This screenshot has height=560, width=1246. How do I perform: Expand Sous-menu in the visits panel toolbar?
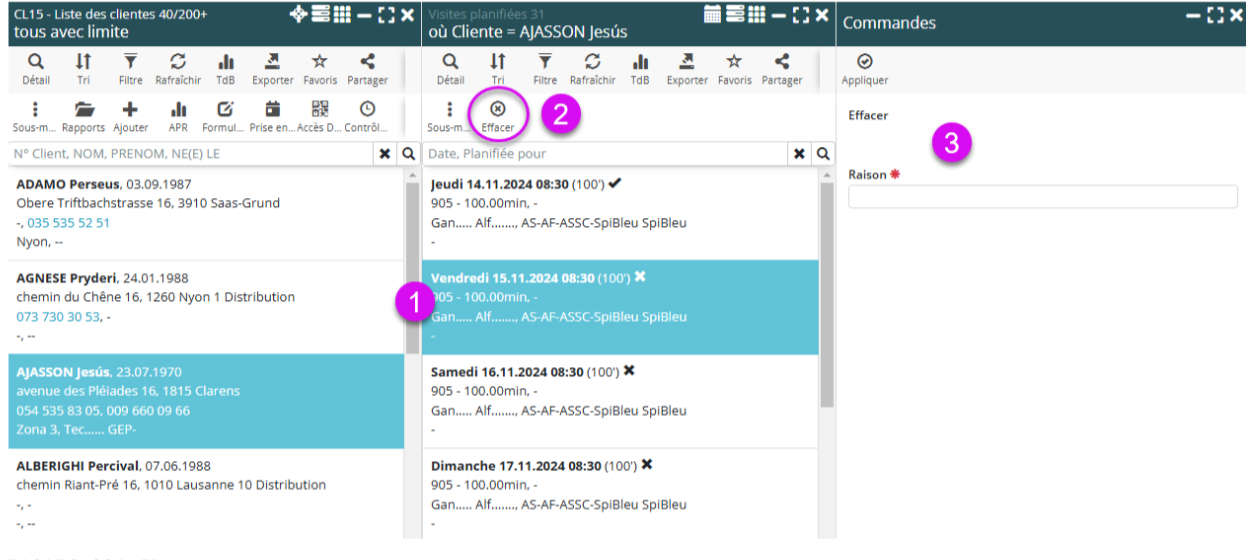tap(449, 116)
